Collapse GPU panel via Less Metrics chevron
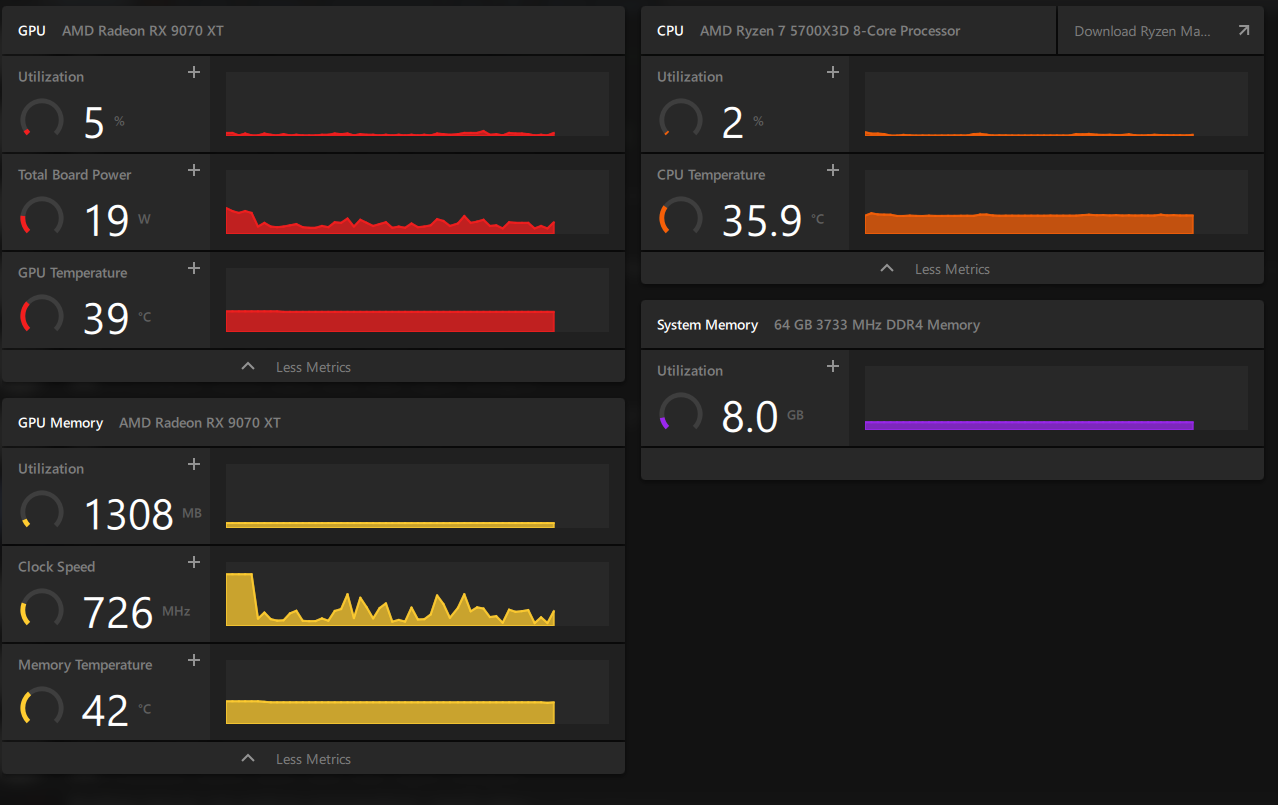The height and width of the screenshot is (805, 1278). pos(248,366)
